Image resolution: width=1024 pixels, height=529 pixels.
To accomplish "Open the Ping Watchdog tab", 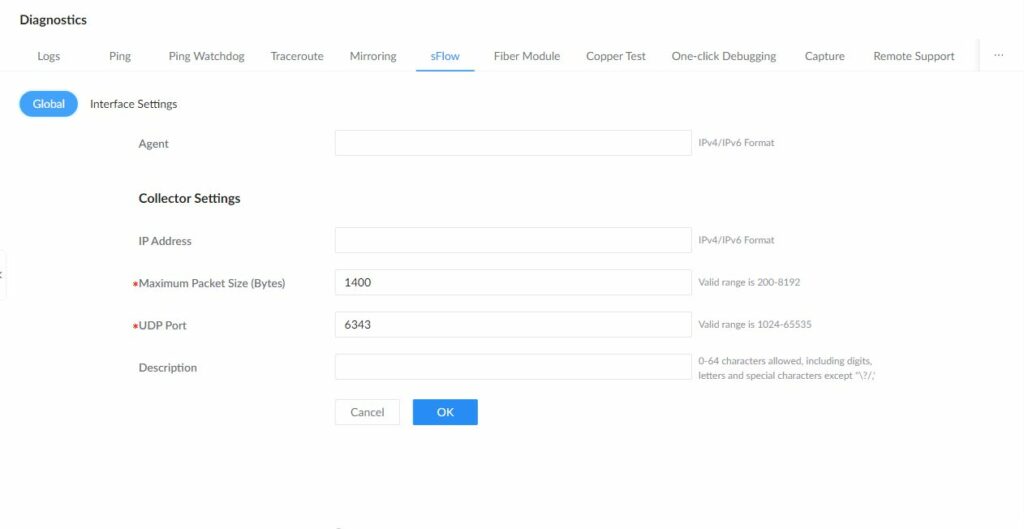I will point(206,56).
